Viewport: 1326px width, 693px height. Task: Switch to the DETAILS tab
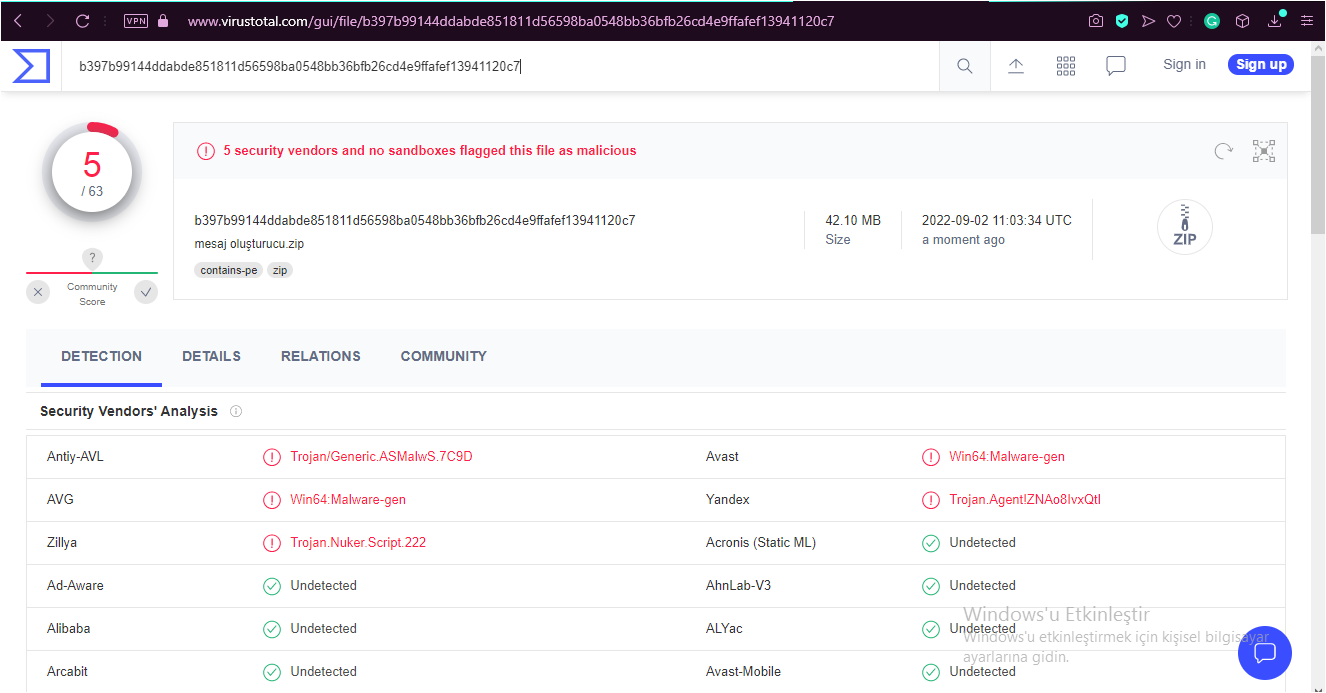coord(211,356)
